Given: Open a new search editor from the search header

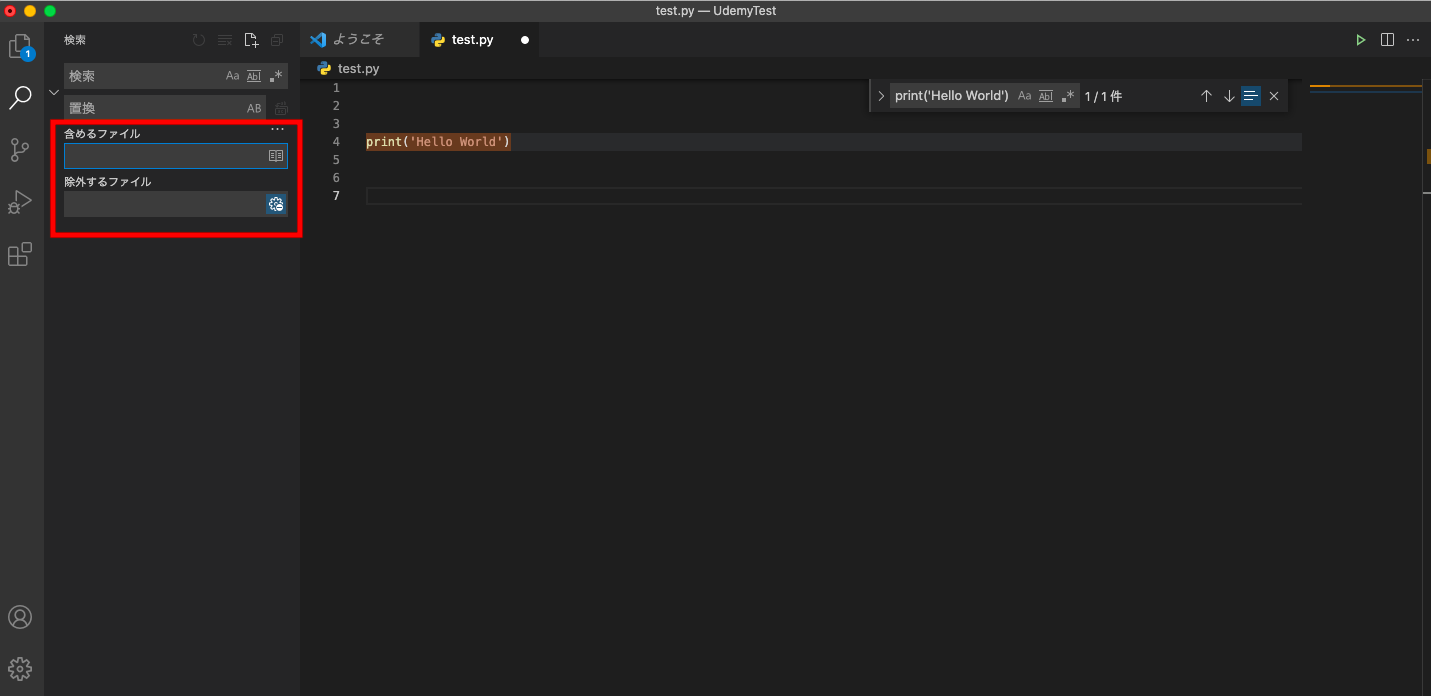Looking at the screenshot, I should click(251, 40).
